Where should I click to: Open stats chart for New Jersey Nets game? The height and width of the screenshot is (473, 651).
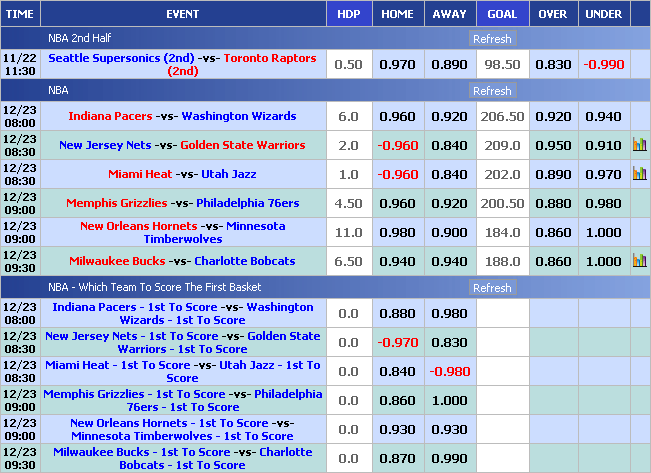pyautogui.click(x=639, y=145)
